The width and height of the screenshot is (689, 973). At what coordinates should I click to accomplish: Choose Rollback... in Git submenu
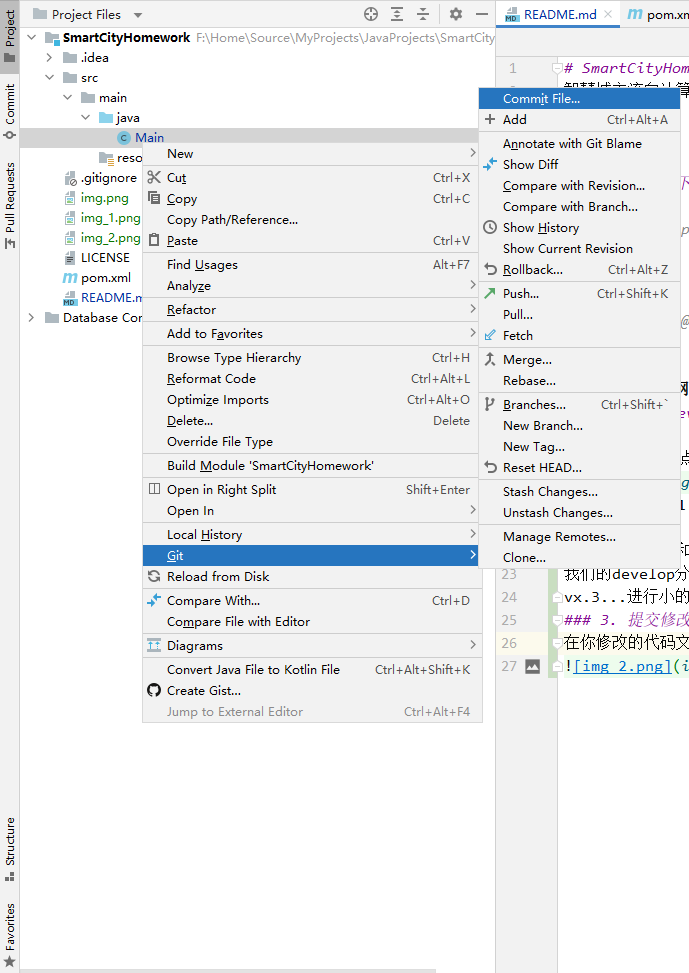coord(579,270)
